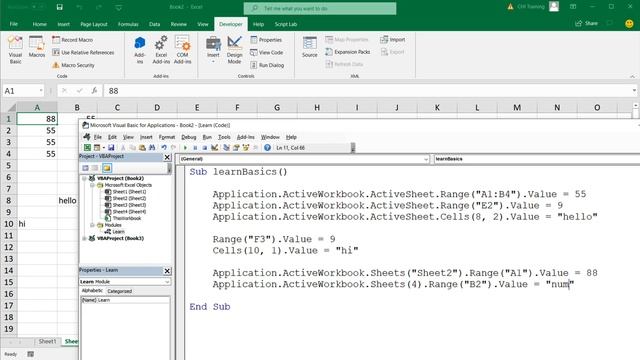The height and width of the screenshot is (360, 640).
Task: Open Excel Add-ins manager
Action: pos(161,50)
